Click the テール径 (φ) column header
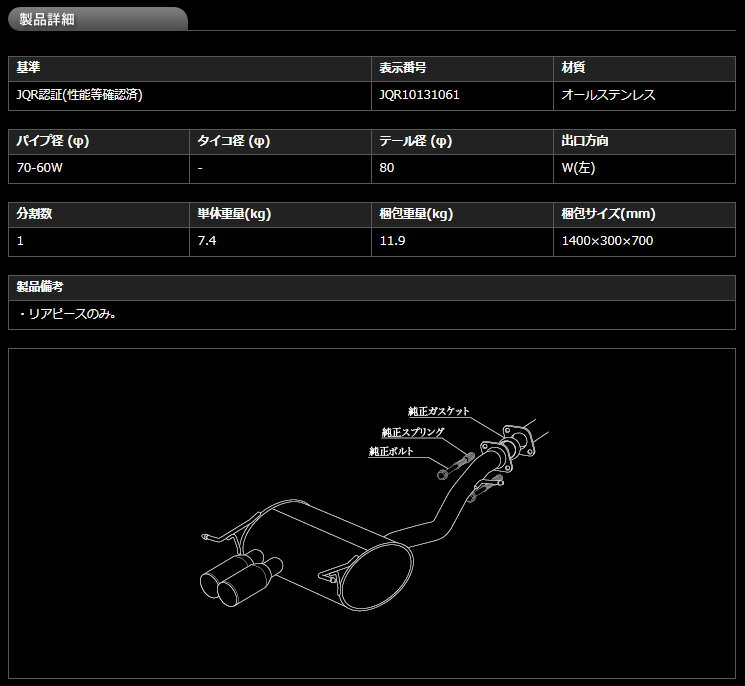 [x=416, y=141]
